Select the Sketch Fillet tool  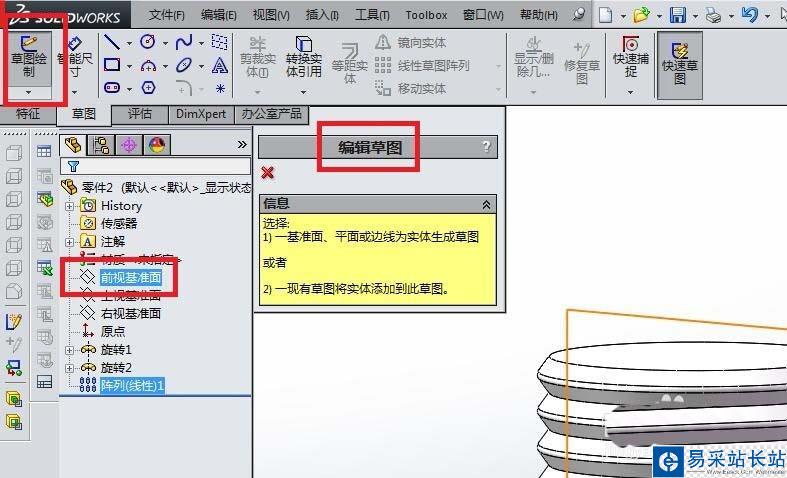[x=184, y=88]
